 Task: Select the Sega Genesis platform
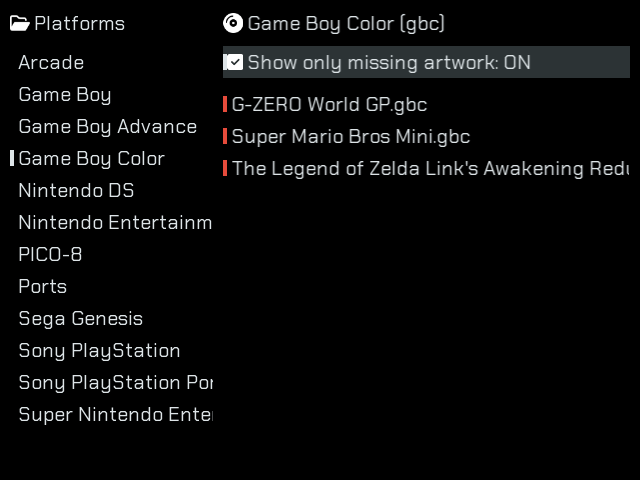[80, 318]
